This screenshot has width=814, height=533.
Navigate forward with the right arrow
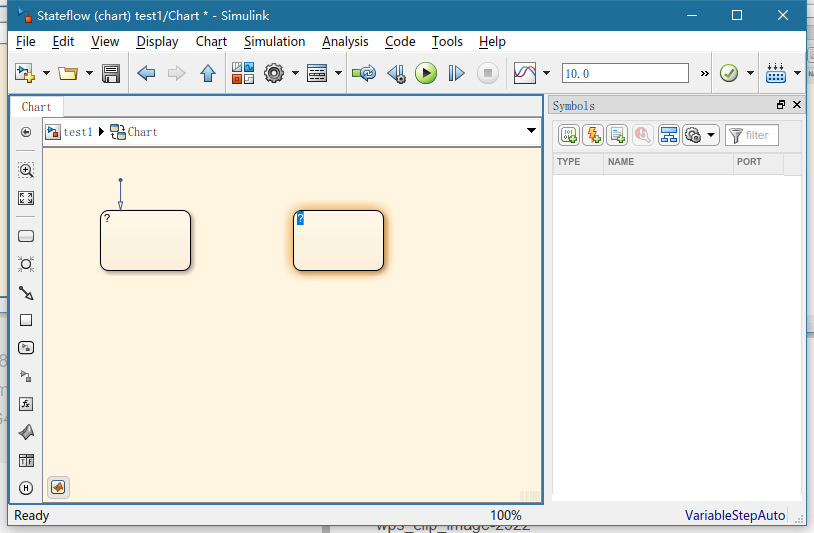pyautogui.click(x=177, y=73)
